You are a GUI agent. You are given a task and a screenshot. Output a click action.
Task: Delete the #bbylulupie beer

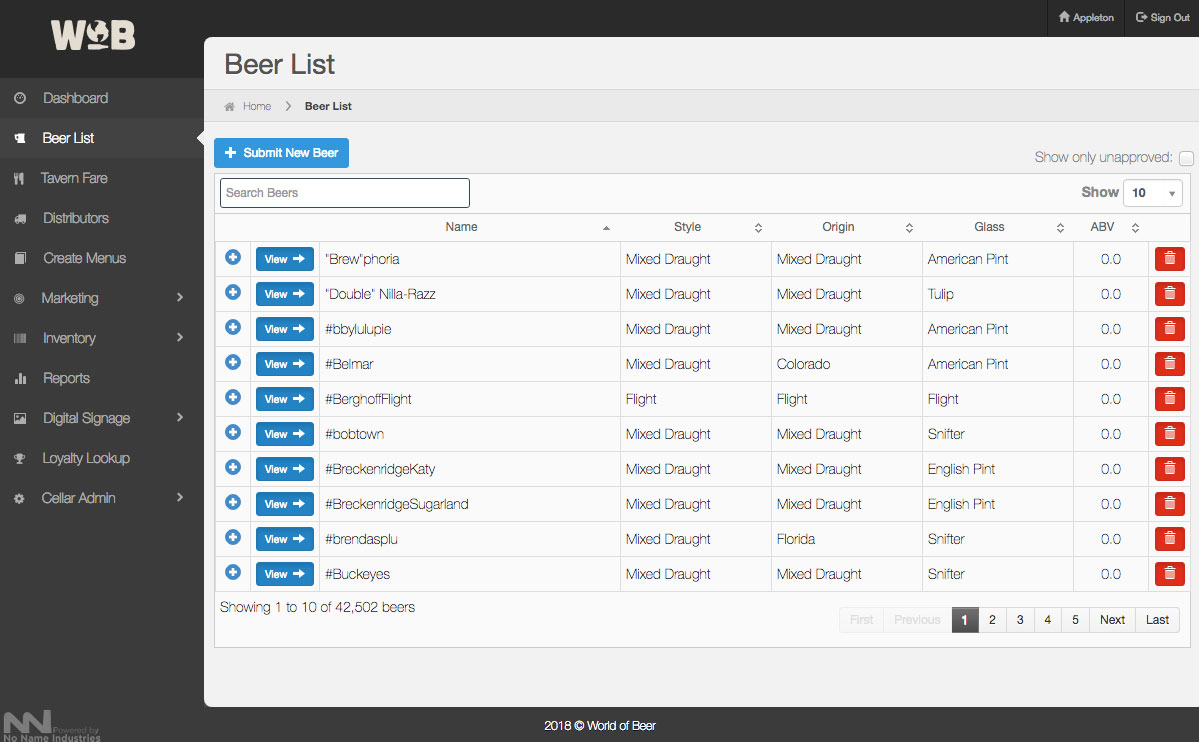coord(1169,329)
